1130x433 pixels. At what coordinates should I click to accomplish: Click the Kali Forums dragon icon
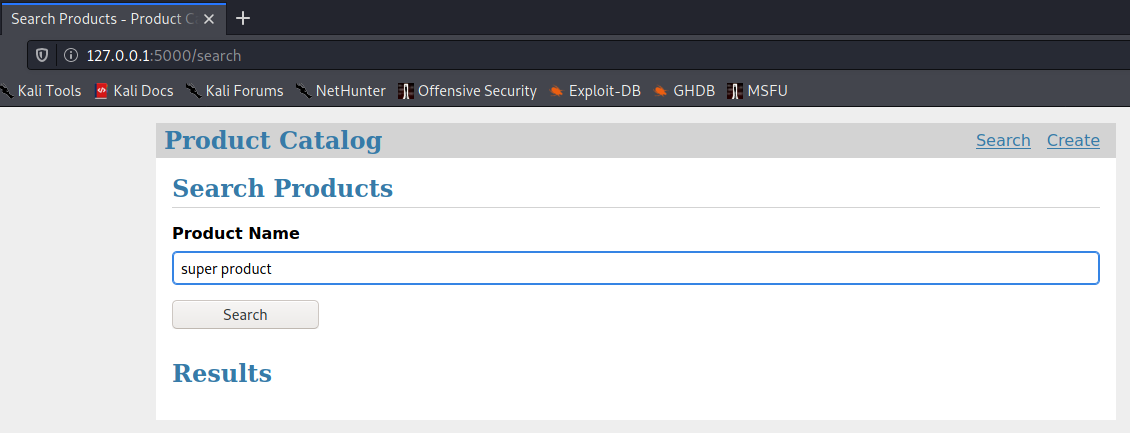coord(192,91)
